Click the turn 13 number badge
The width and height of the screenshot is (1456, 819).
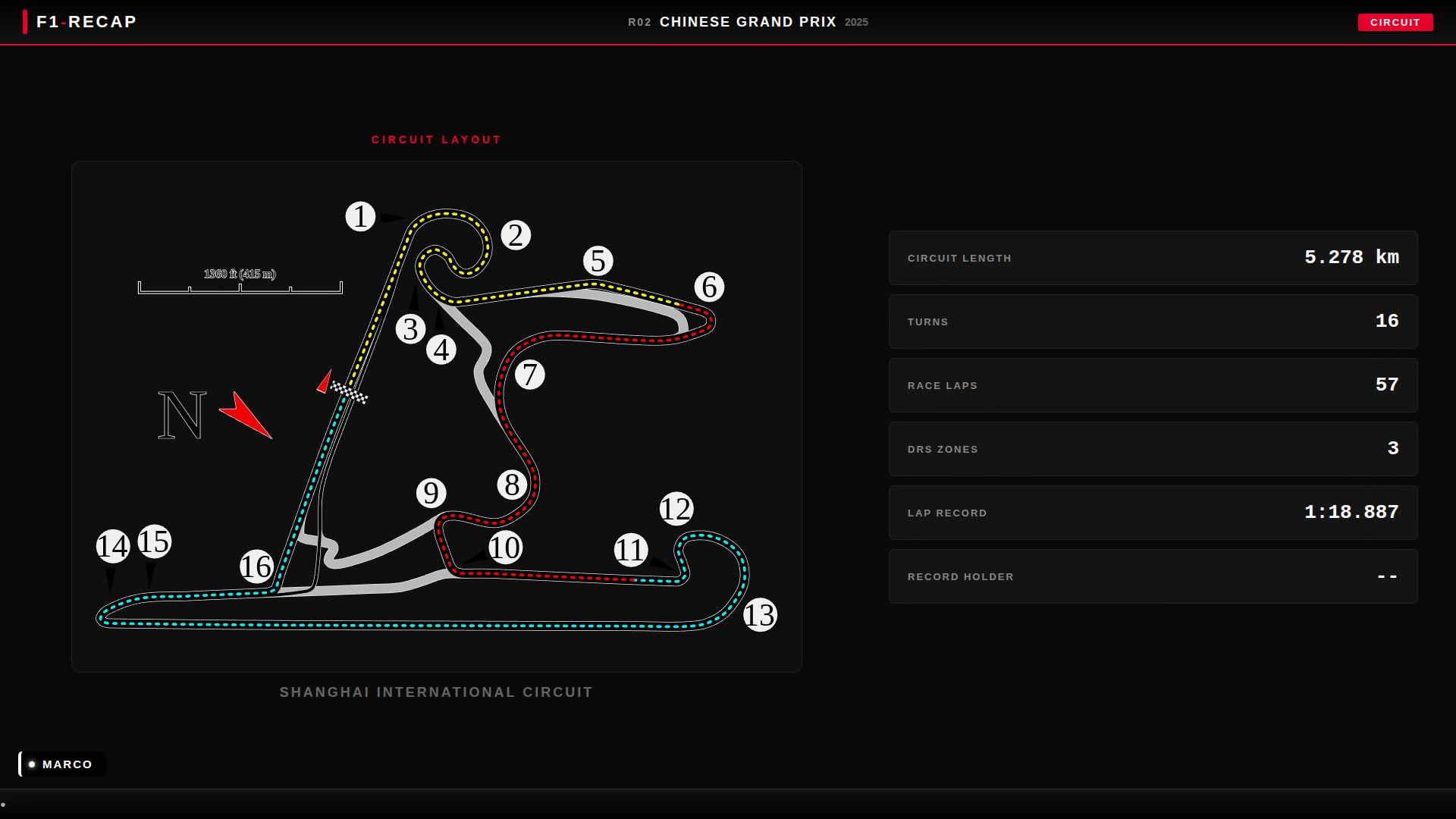pyautogui.click(x=760, y=615)
